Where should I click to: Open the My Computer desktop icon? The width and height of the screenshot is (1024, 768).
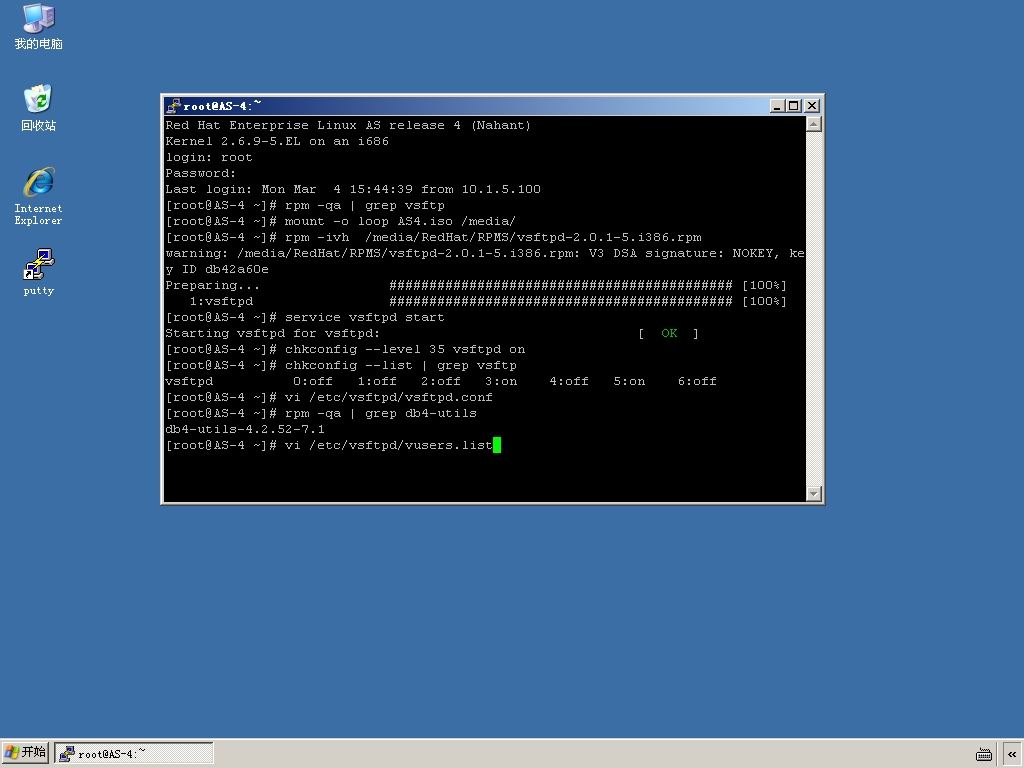pos(38,27)
